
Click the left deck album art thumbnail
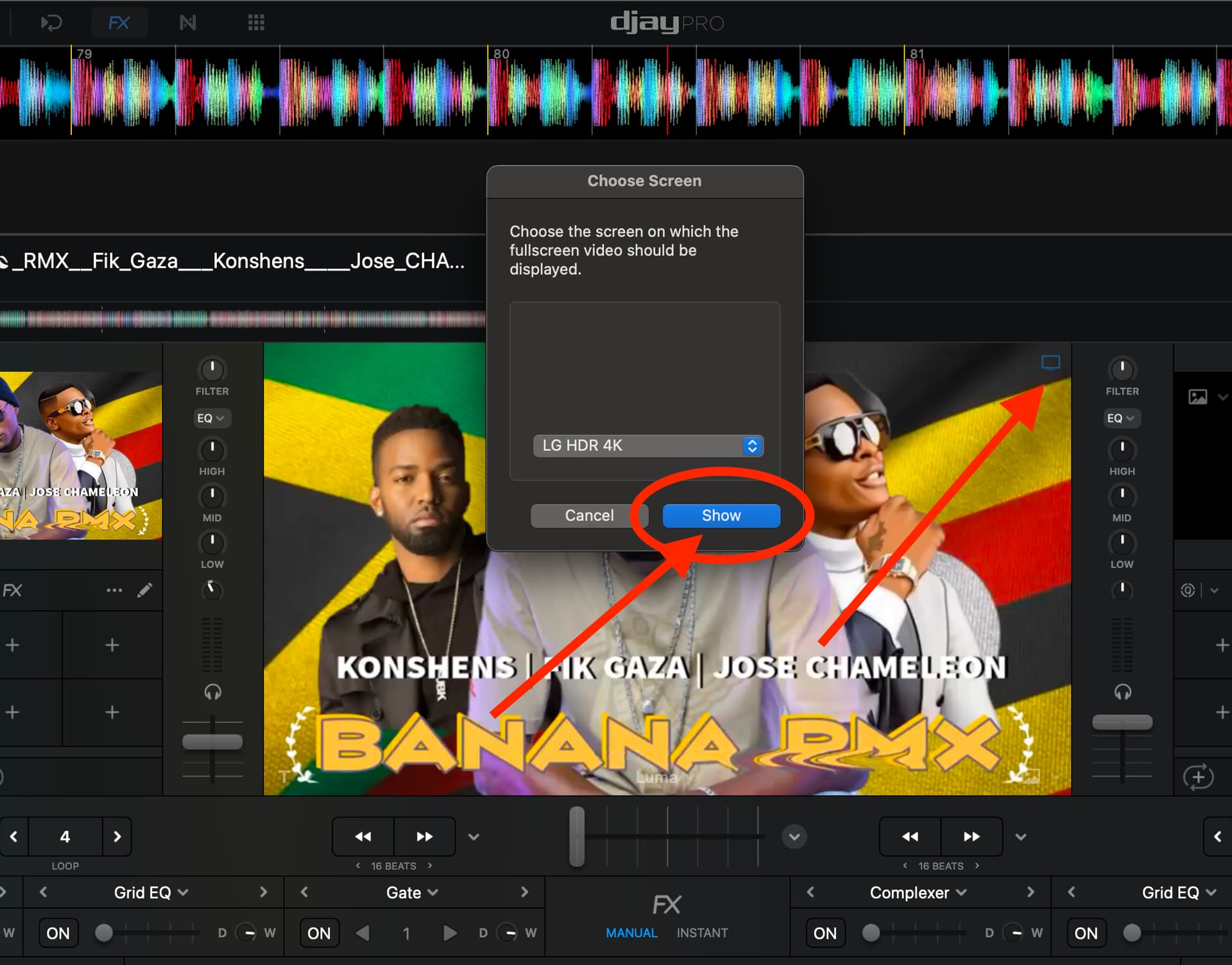pyautogui.click(x=80, y=456)
